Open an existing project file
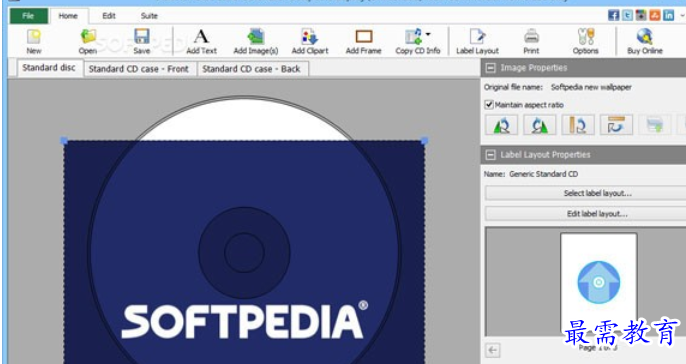The image size is (686, 364). 88,42
